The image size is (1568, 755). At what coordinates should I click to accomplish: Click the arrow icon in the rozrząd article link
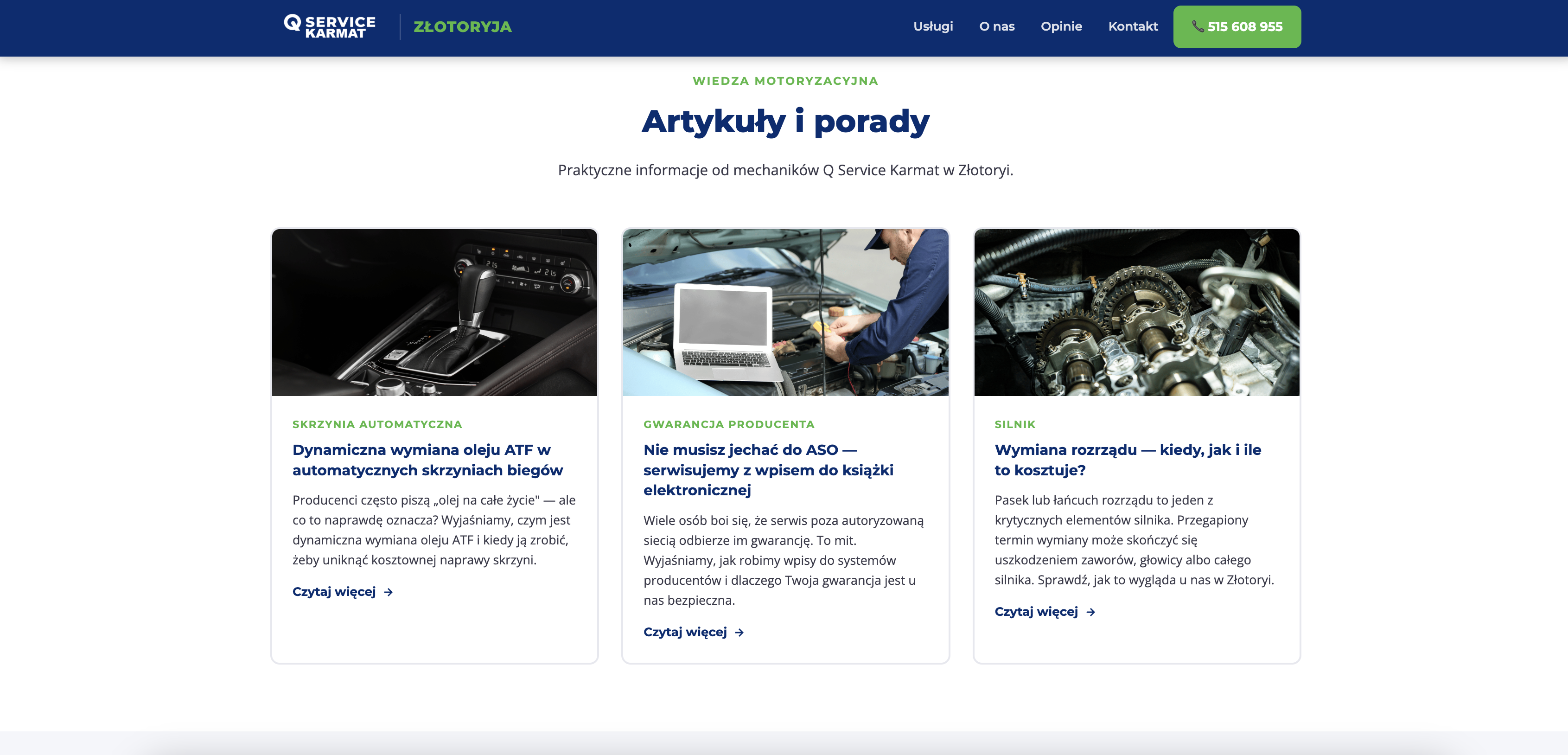pos(1091,613)
